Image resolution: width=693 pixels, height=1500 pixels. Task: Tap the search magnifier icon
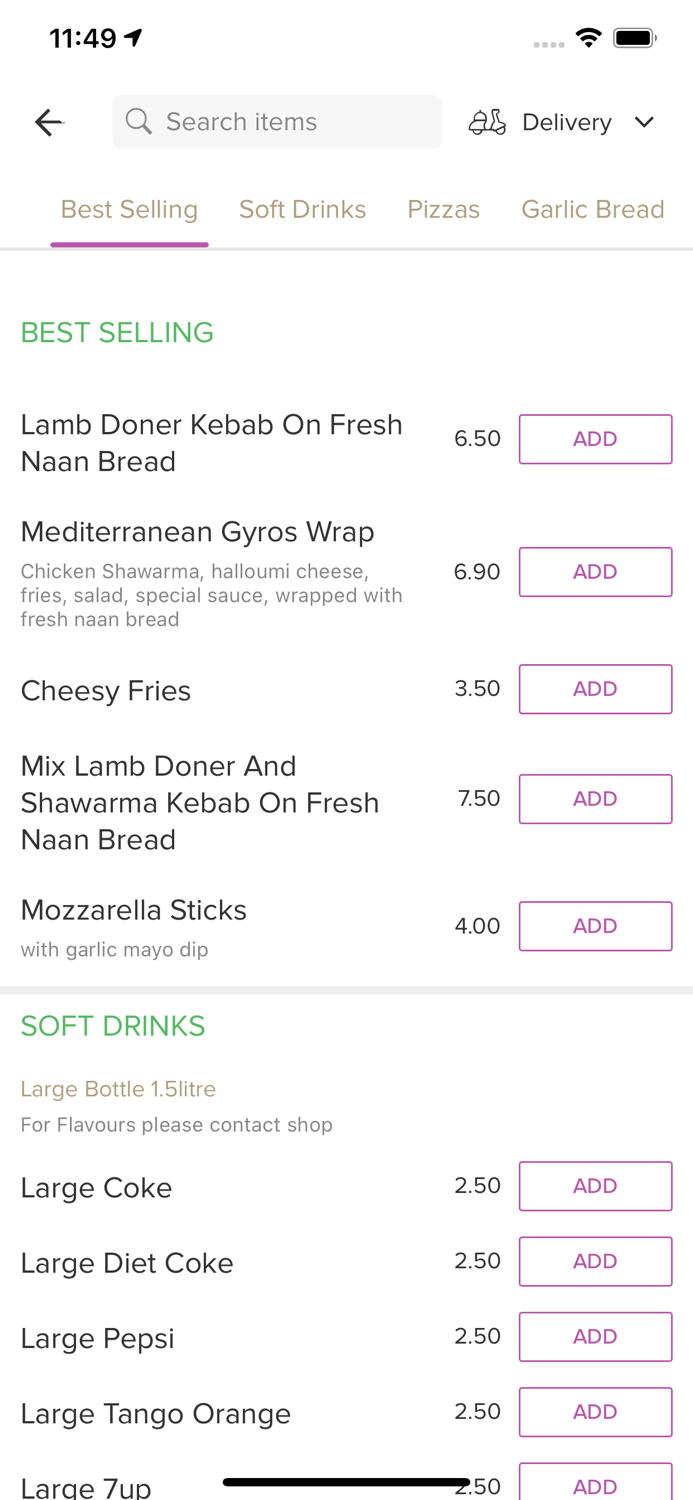click(x=139, y=122)
